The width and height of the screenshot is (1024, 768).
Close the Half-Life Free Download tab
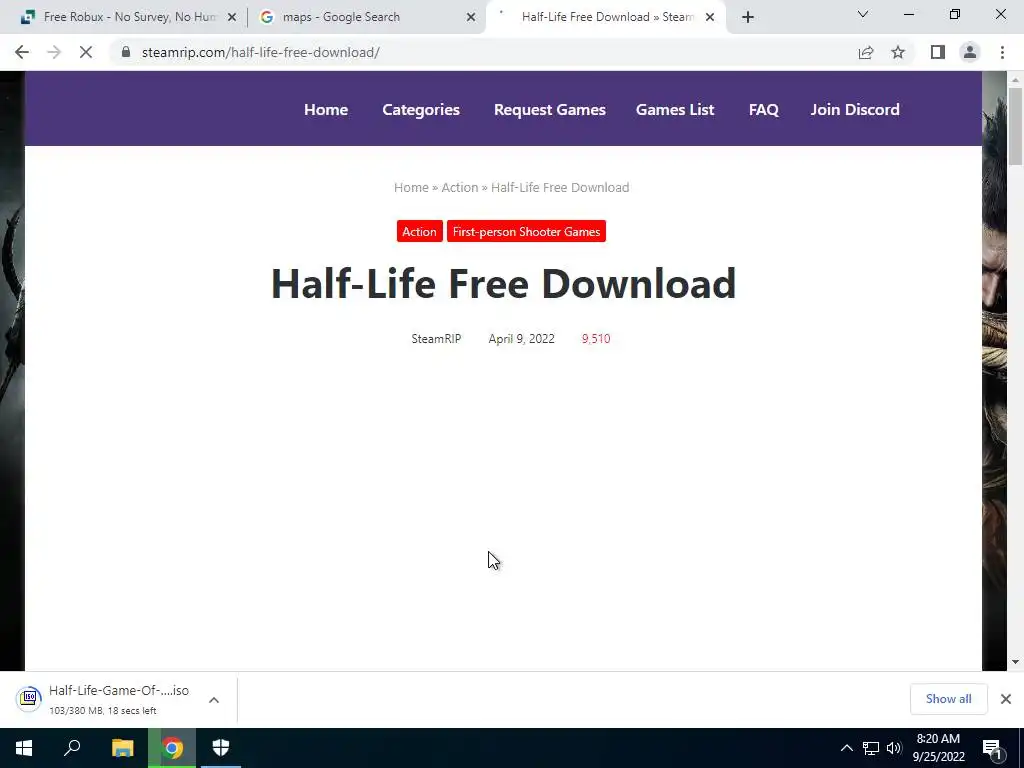point(710,17)
